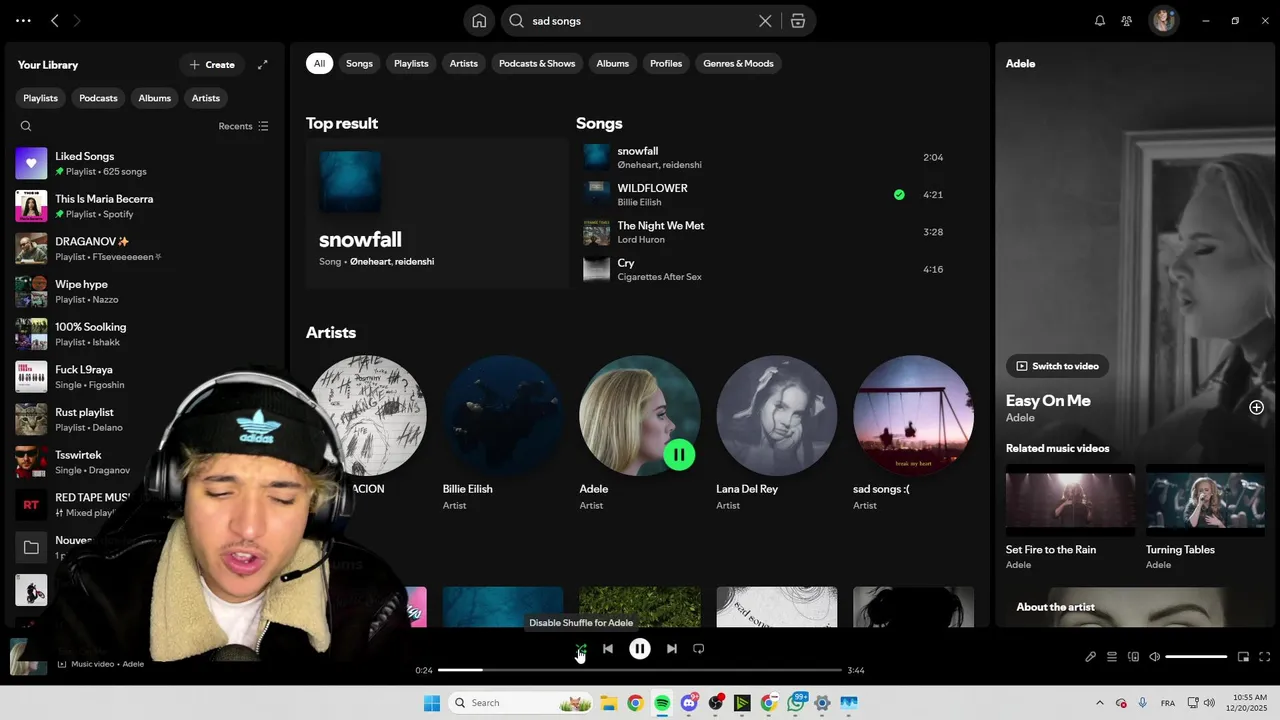This screenshot has height=720, width=1280.
Task: Open the three-dot app menu
Action: point(23,21)
